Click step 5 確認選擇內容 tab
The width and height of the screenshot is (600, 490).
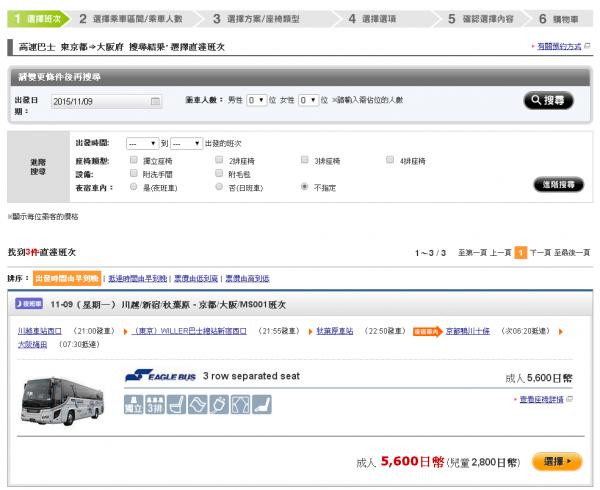pyautogui.click(x=481, y=19)
